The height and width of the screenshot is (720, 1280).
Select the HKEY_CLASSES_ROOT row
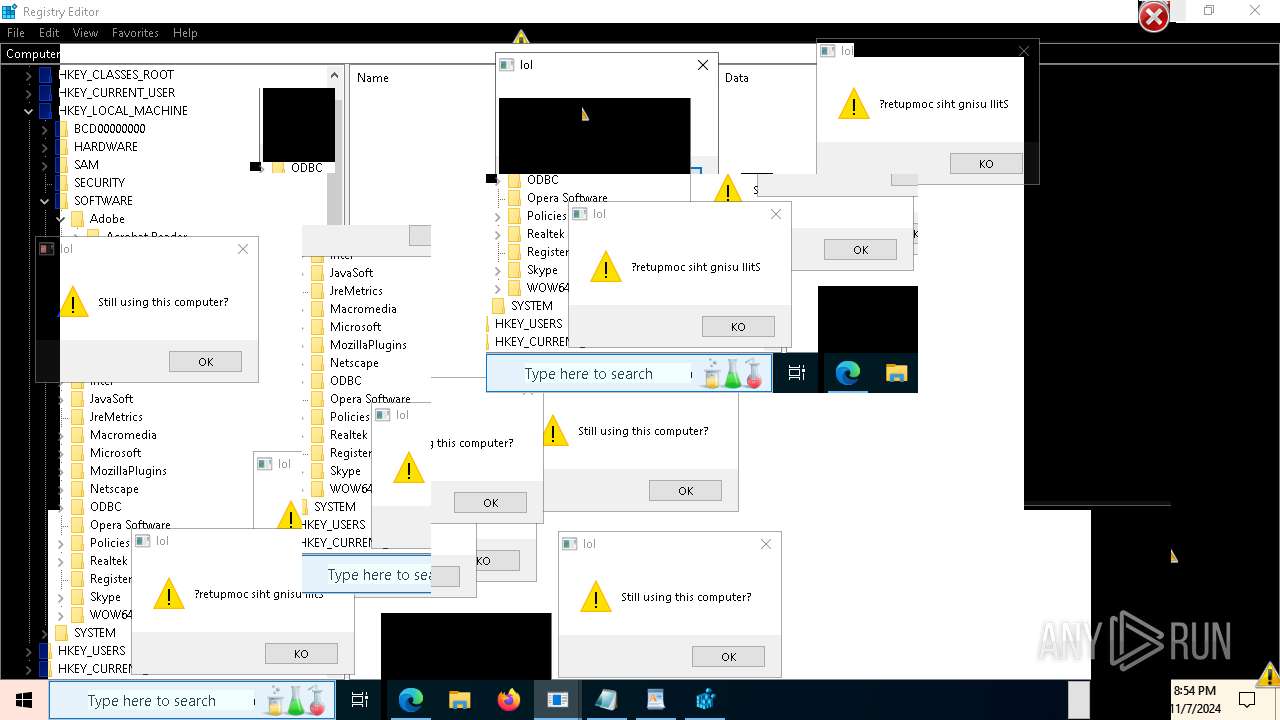click(116, 75)
